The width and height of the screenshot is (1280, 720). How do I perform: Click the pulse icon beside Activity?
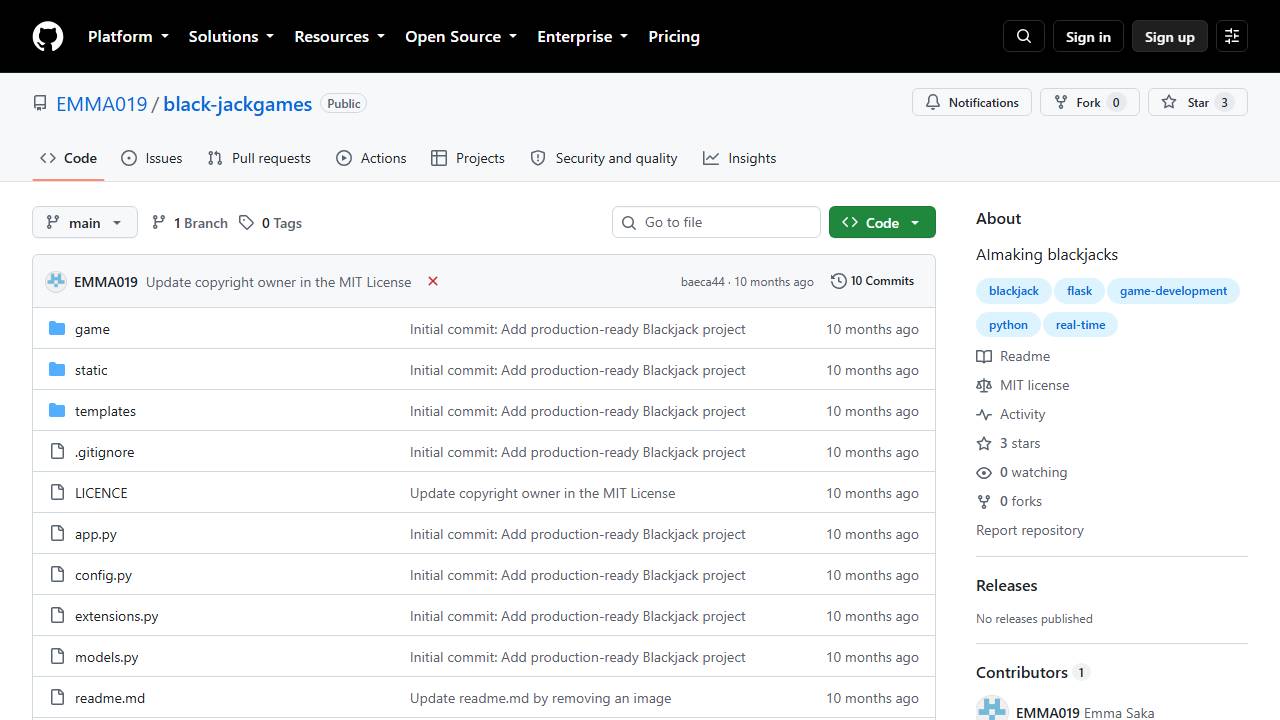tap(984, 414)
